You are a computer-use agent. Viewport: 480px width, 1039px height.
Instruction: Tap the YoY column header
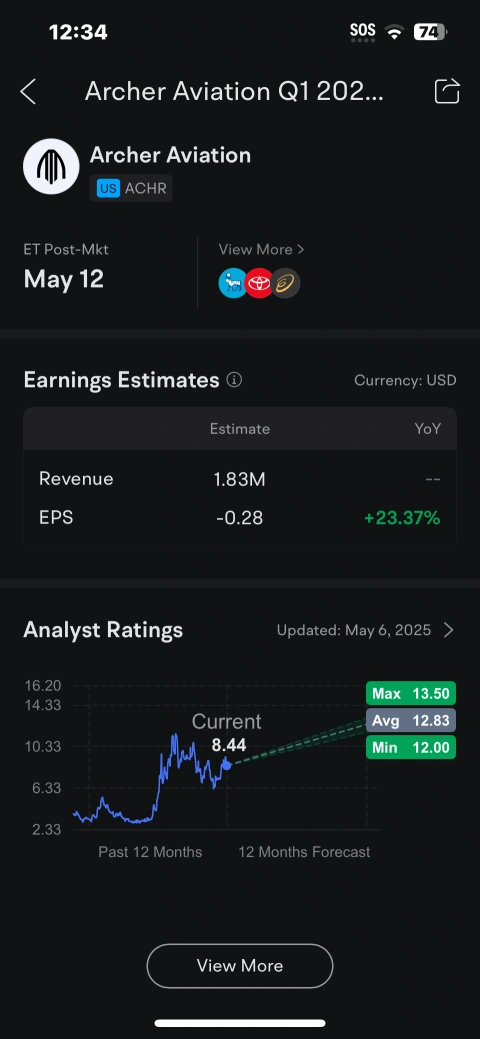click(x=427, y=429)
